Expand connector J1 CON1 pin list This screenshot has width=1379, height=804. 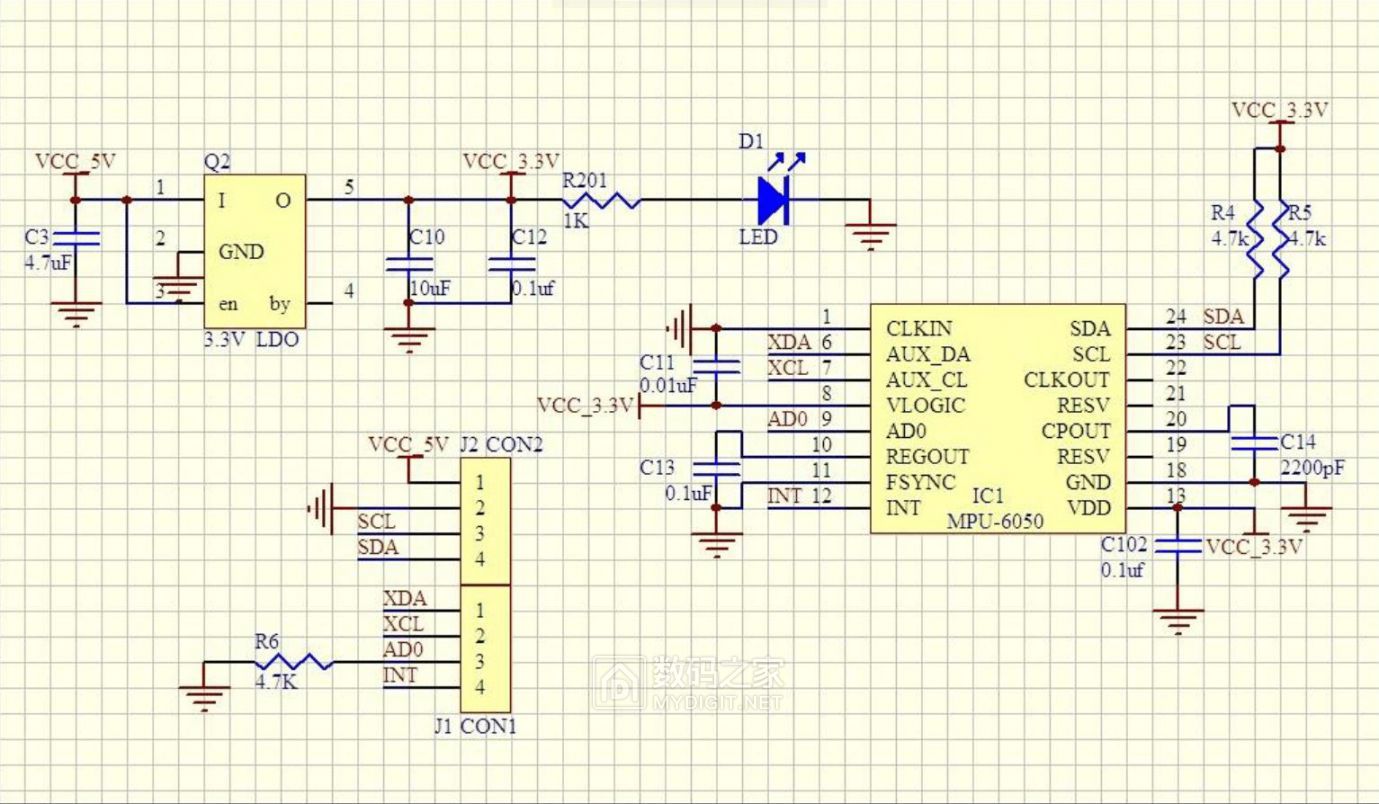click(x=487, y=648)
